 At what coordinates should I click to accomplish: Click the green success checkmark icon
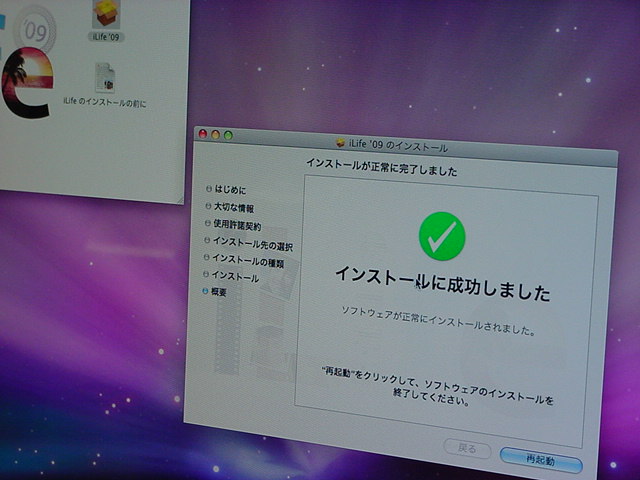coord(442,236)
